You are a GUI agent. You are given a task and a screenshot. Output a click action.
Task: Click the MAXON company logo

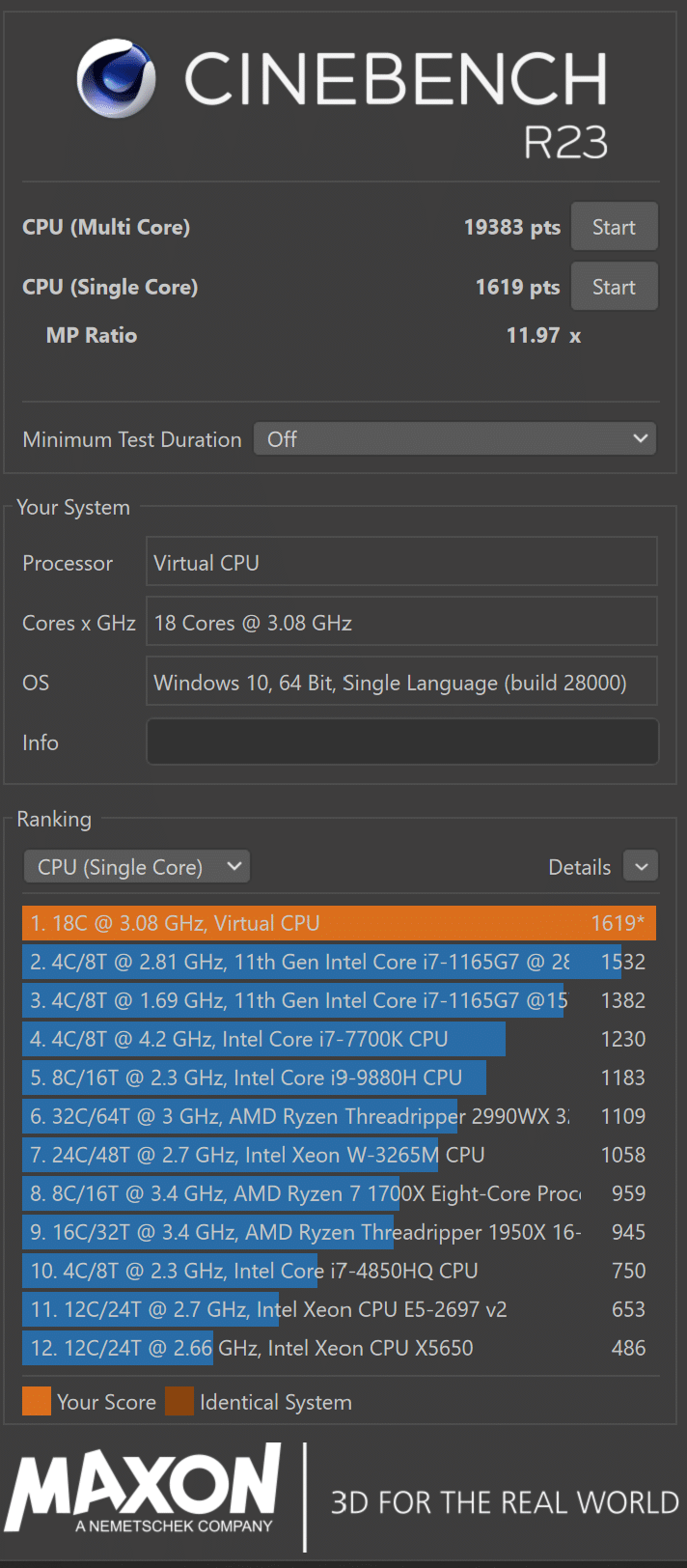coord(145,1488)
